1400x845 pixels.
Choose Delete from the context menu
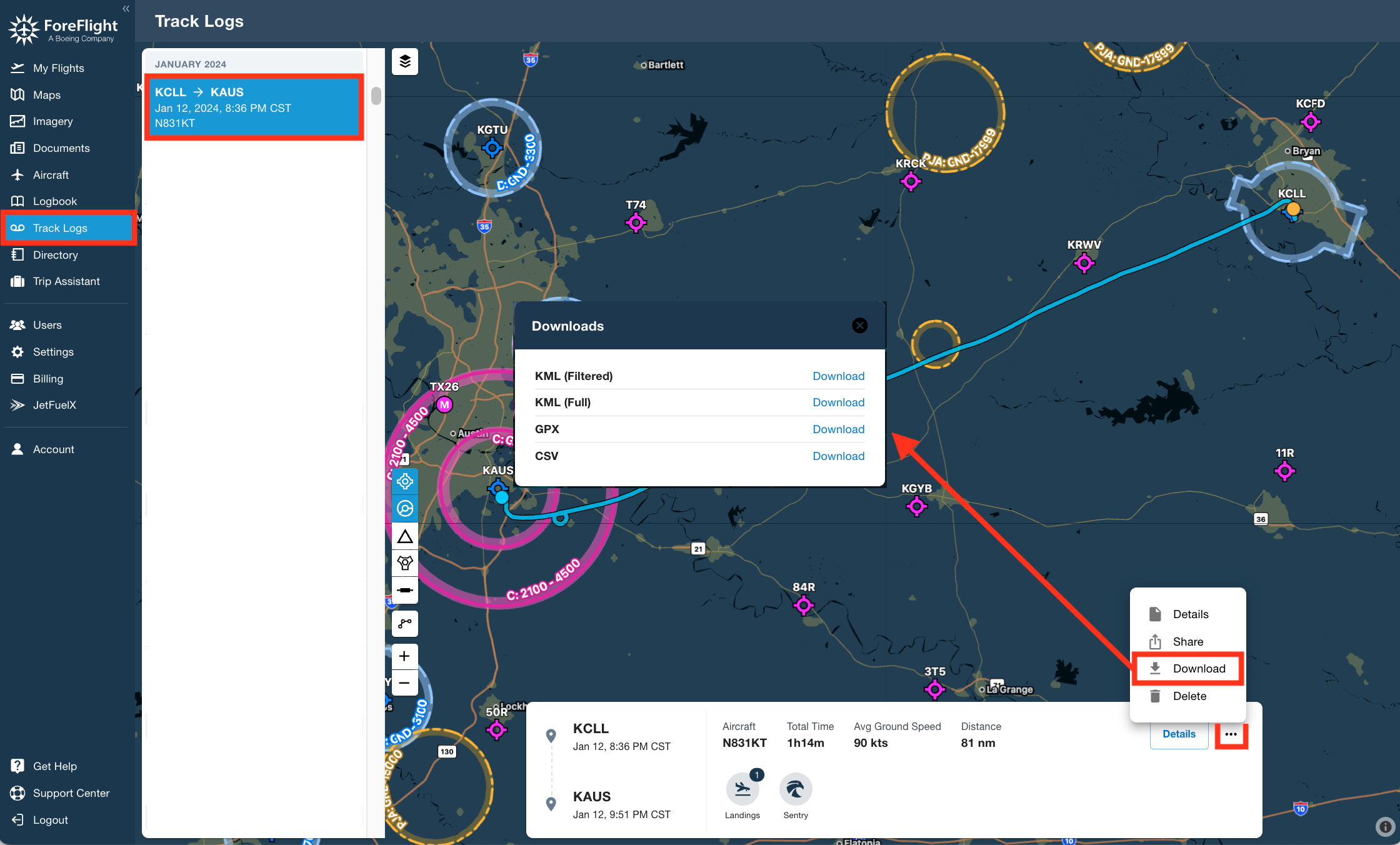[1187, 696]
